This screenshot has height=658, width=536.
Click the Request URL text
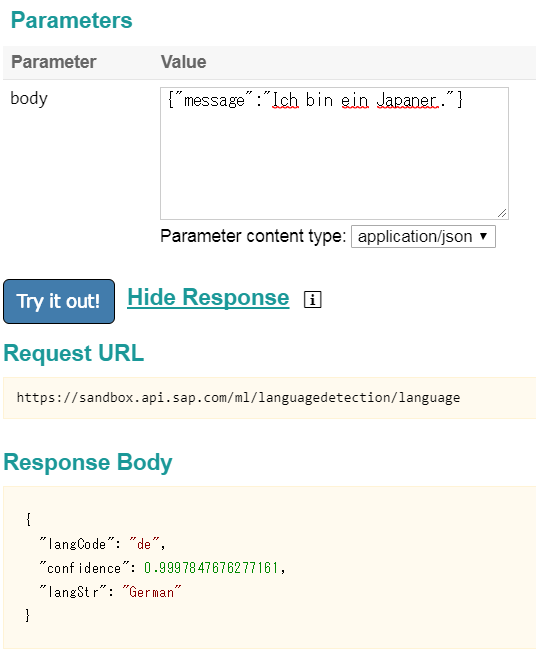(238, 397)
